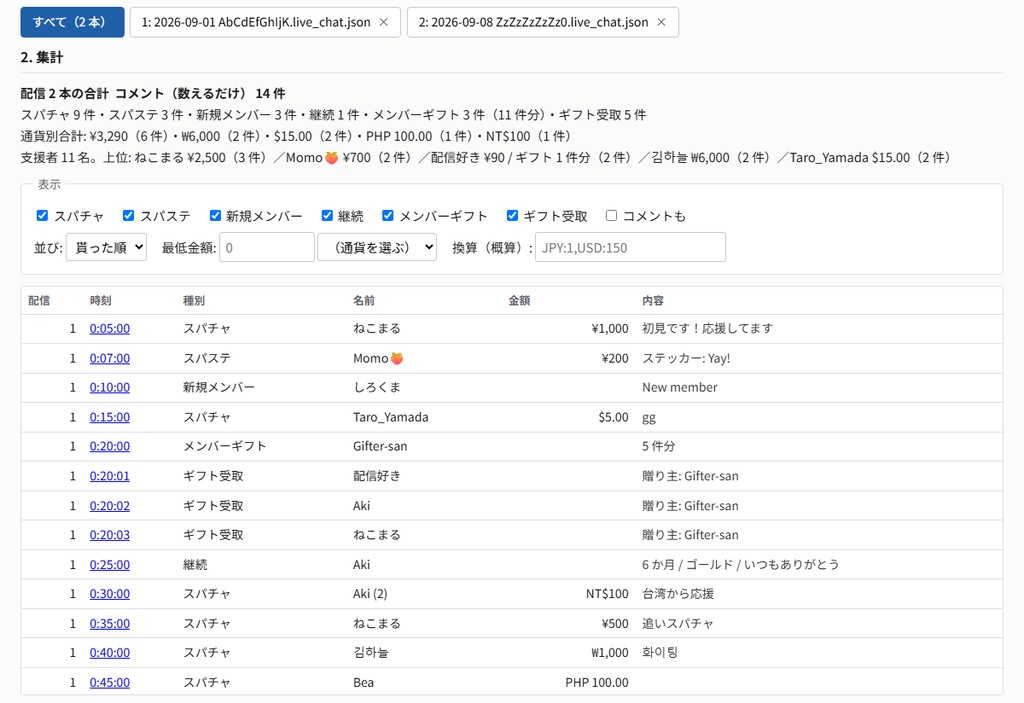Uncheck the スパチャ checkbox

click(42, 216)
